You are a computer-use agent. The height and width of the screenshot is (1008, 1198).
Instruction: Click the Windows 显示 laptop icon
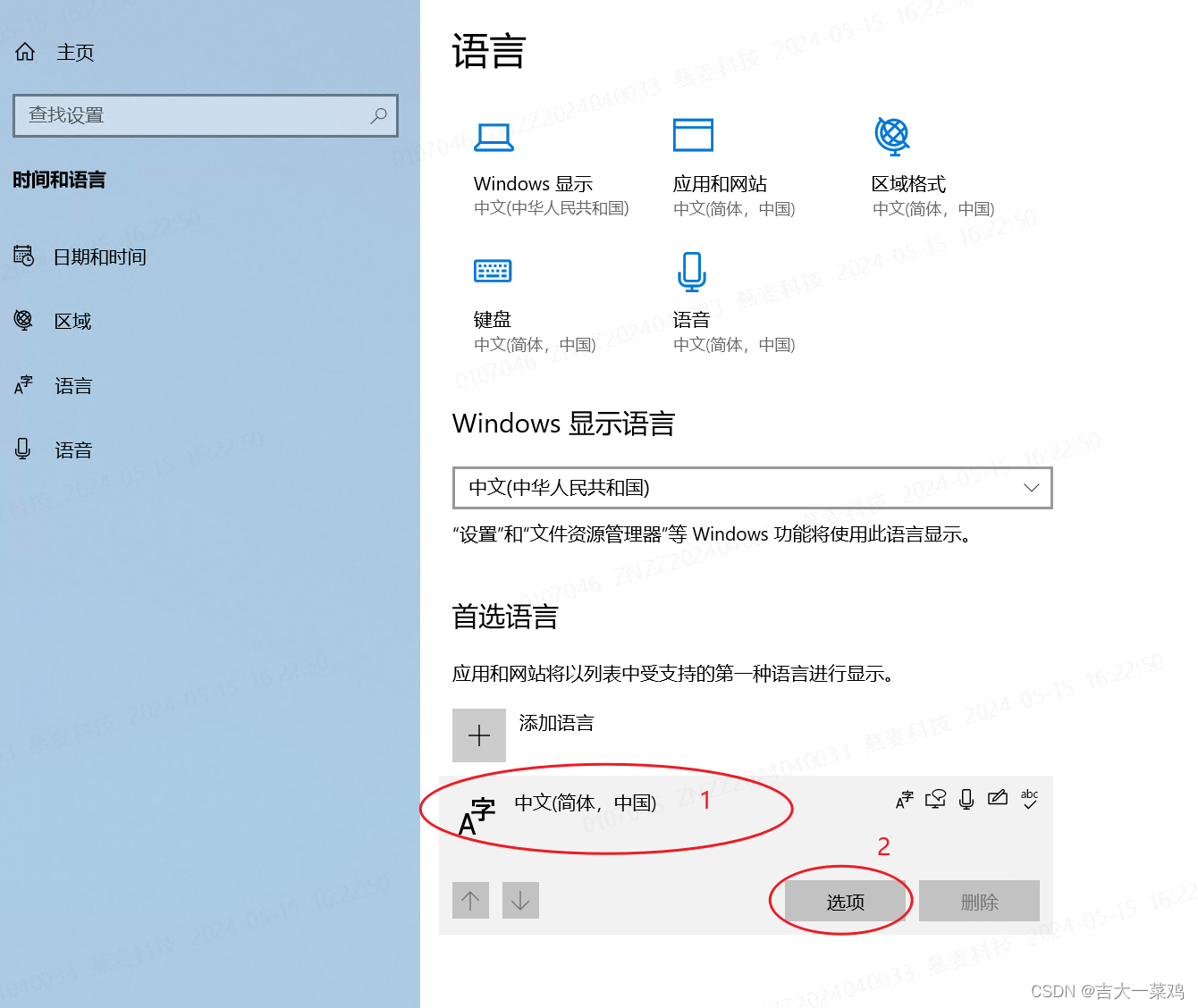494,138
